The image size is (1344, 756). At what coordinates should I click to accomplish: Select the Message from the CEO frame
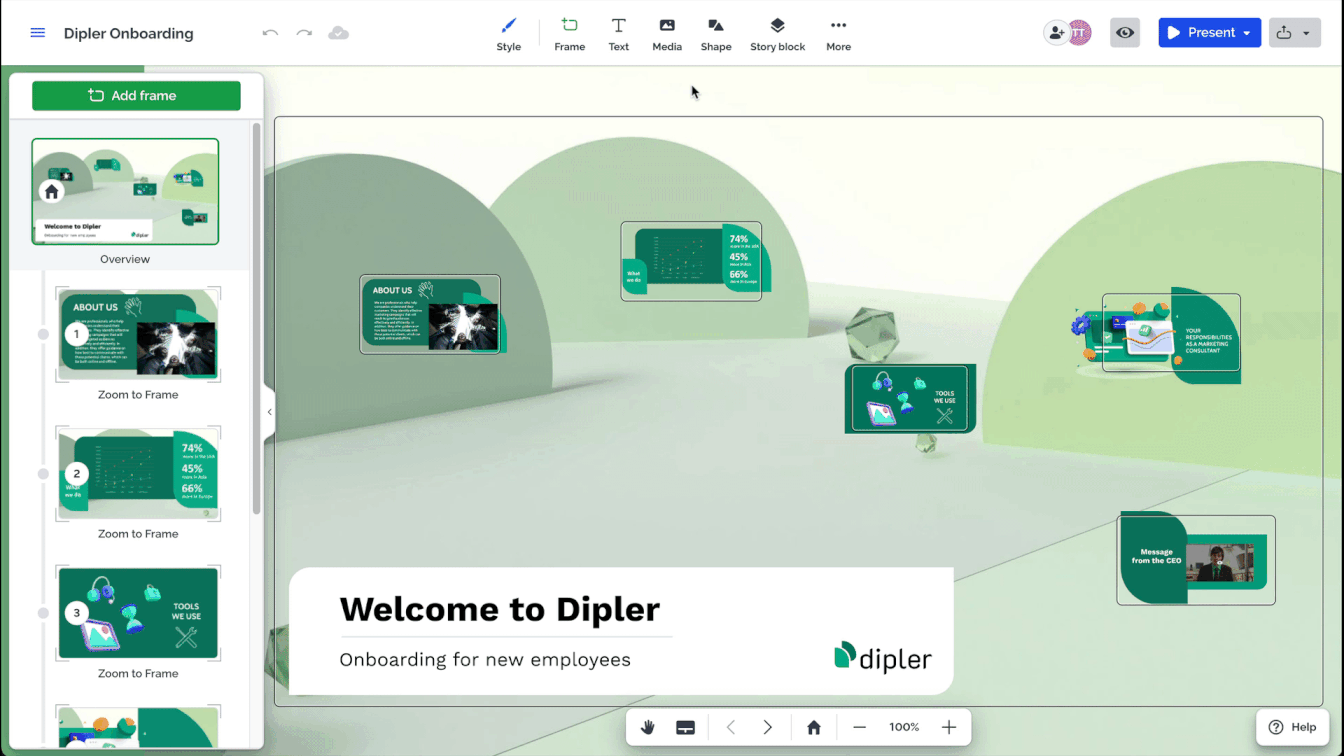1196,560
